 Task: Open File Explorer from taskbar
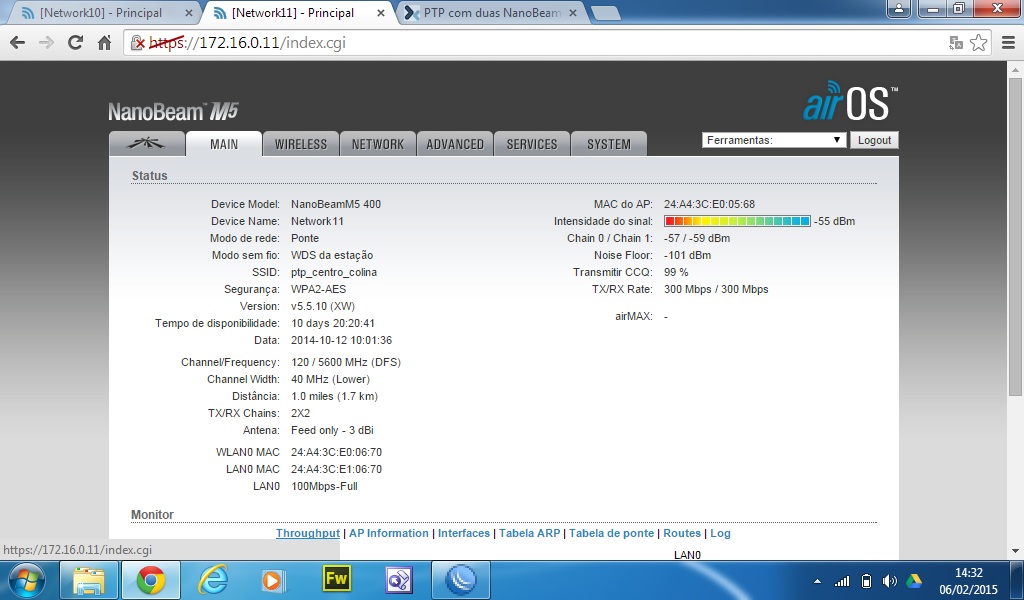pos(89,580)
